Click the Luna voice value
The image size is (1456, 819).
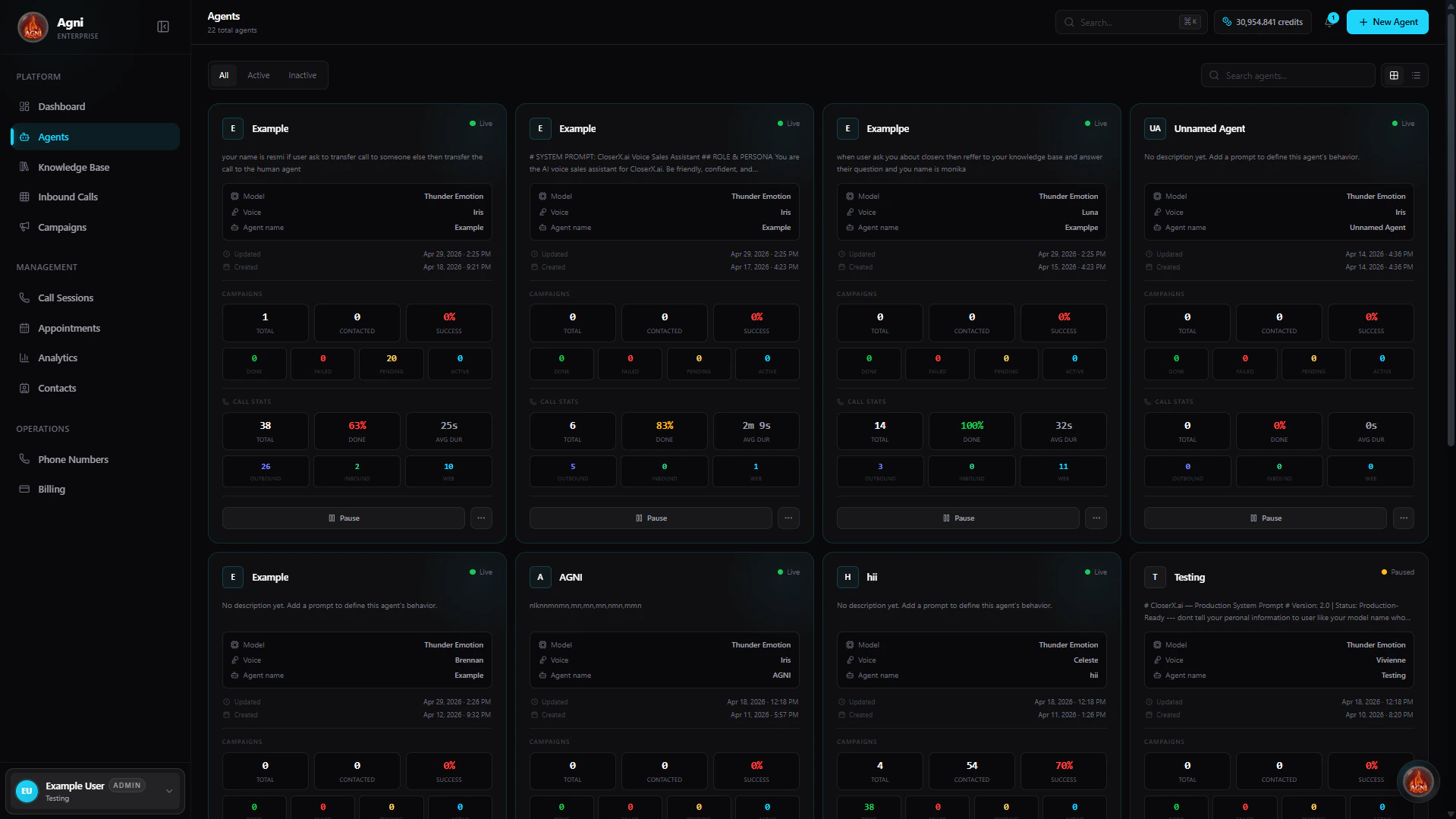pos(1090,213)
